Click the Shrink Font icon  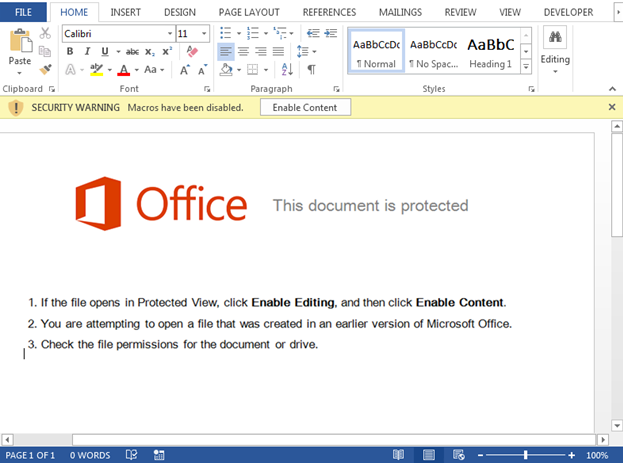[x=203, y=70]
